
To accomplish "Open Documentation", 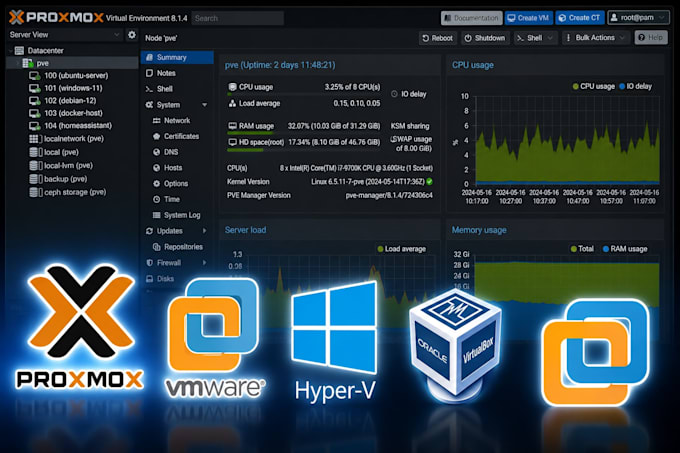I will (472, 18).
